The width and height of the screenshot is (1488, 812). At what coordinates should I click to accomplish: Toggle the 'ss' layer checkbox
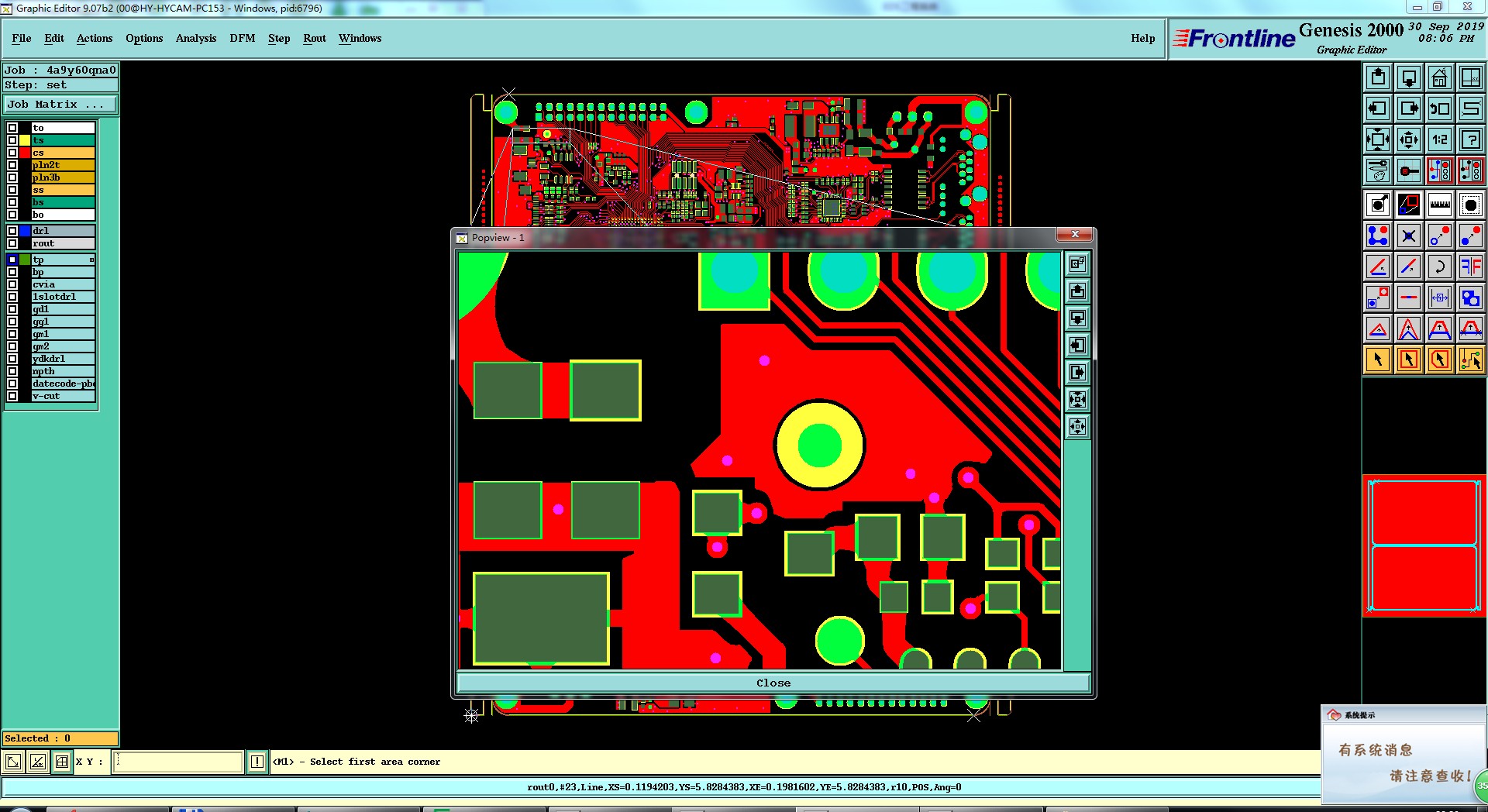tap(12, 190)
